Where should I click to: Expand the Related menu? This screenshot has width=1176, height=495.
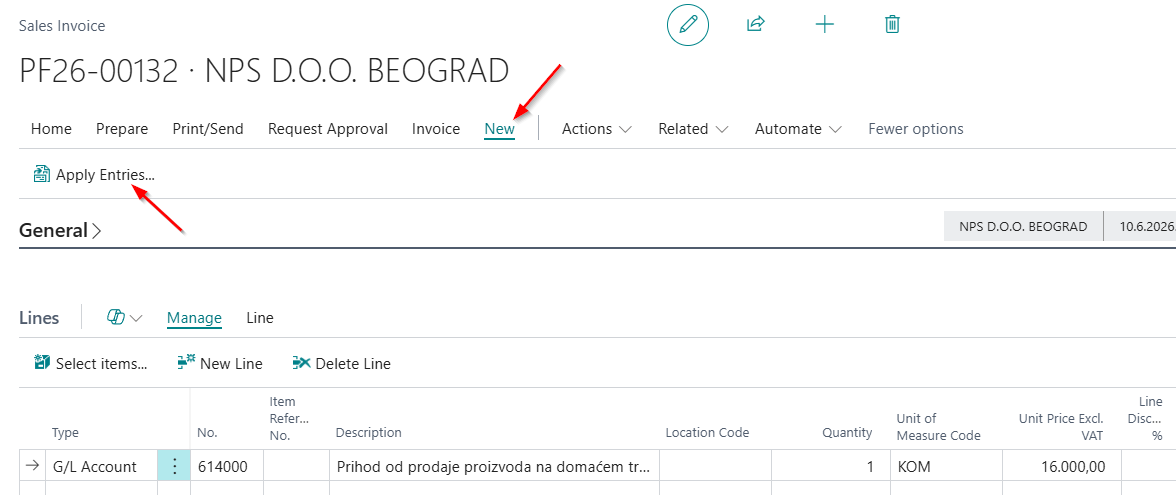click(x=693, y=129)
